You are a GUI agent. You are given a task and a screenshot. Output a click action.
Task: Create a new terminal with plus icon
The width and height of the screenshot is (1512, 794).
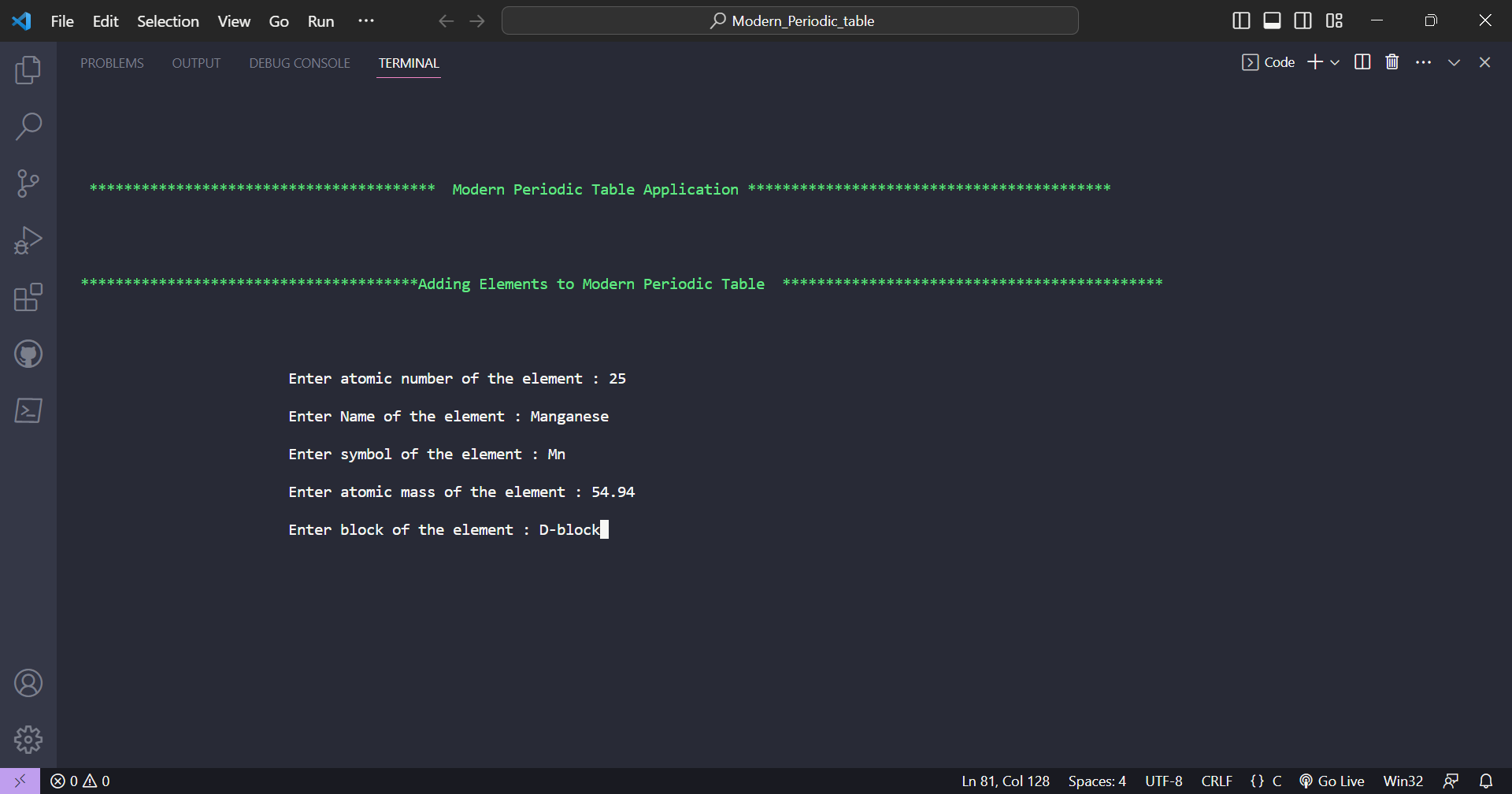pos(1314,61)
